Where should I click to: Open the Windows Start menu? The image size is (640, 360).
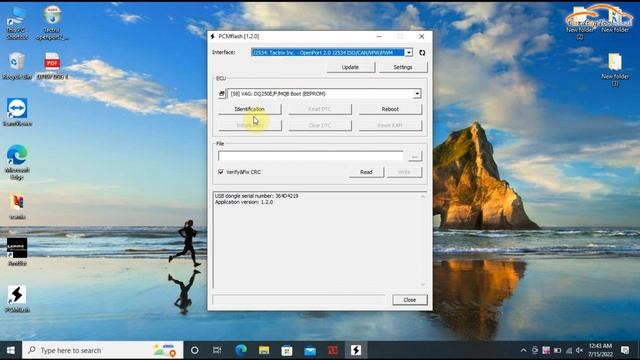[x=11, y=350]
